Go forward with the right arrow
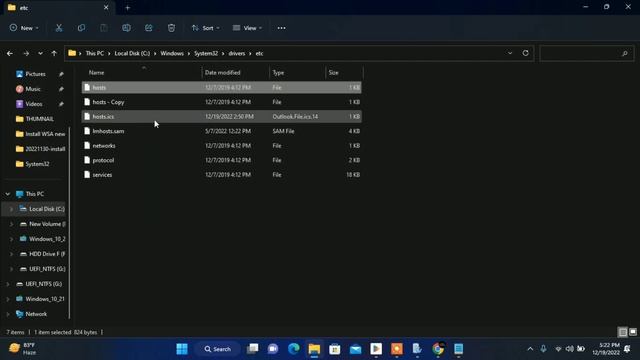This screenshot has height=360, width=640. (x=26, y=53)
